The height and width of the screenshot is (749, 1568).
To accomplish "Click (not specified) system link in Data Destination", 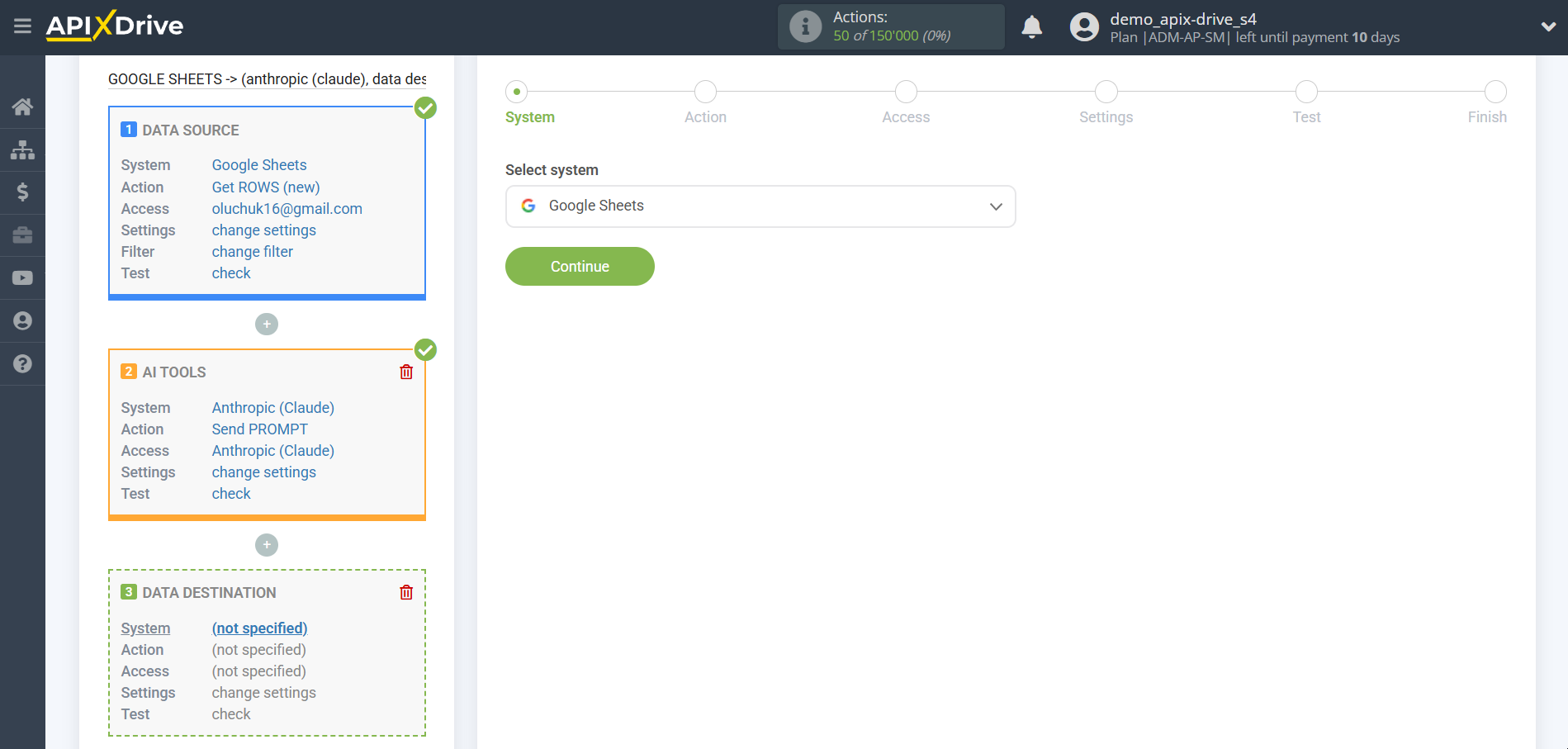I will [x=259, y=628].
